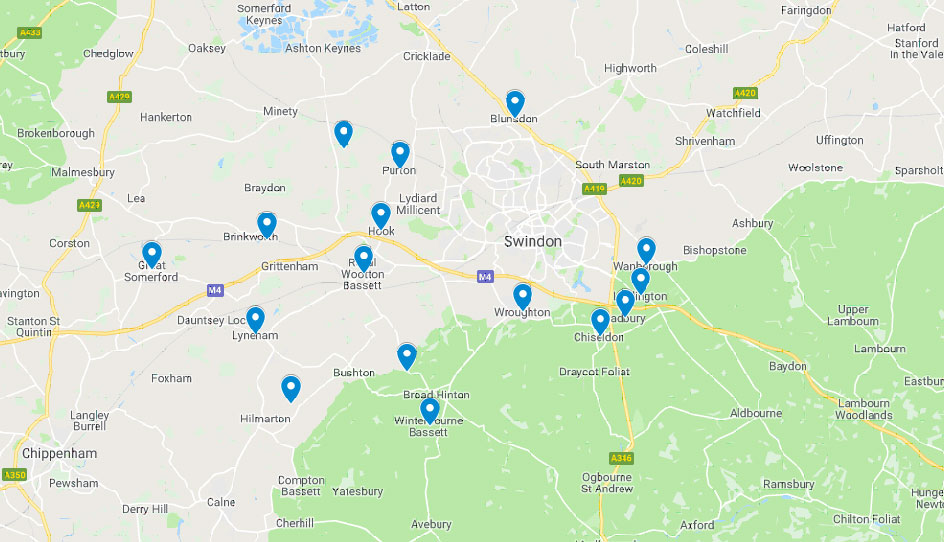Select the pin near Hilmarton
Screen dimensions: 944x542
(x=291, y=388)
